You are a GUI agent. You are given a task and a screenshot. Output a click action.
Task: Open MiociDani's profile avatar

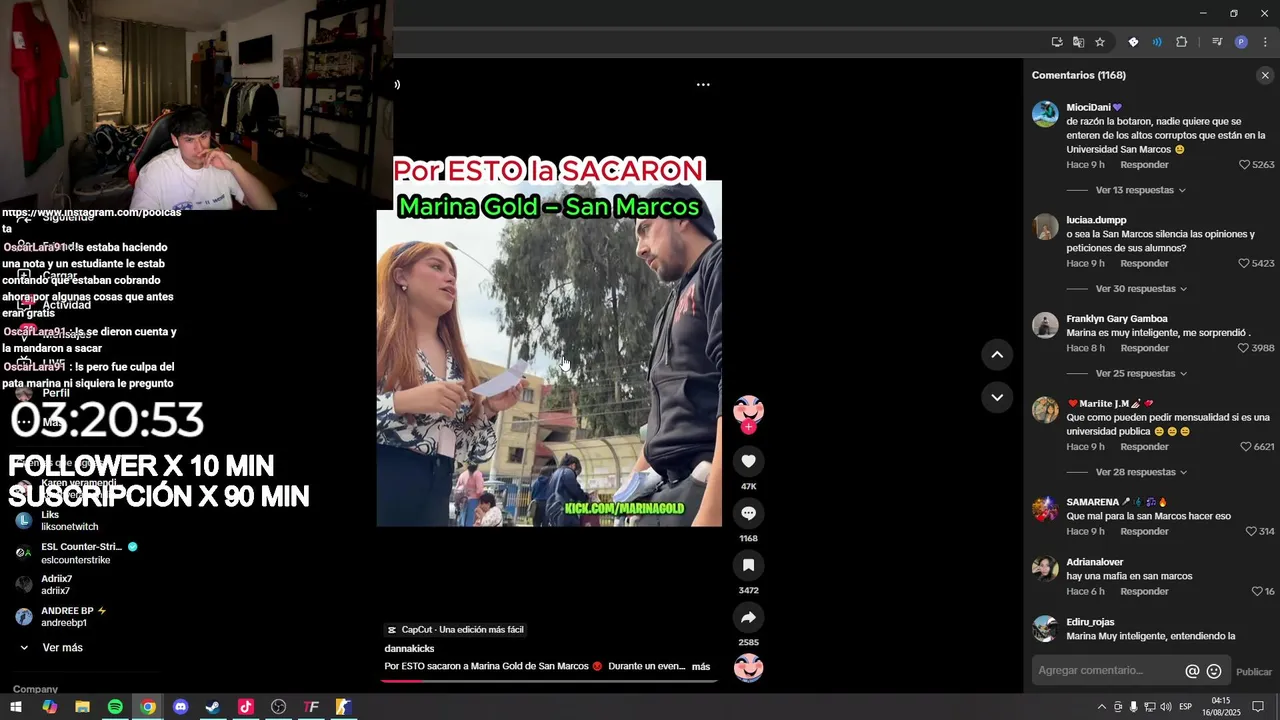[x=1045, y=114]
